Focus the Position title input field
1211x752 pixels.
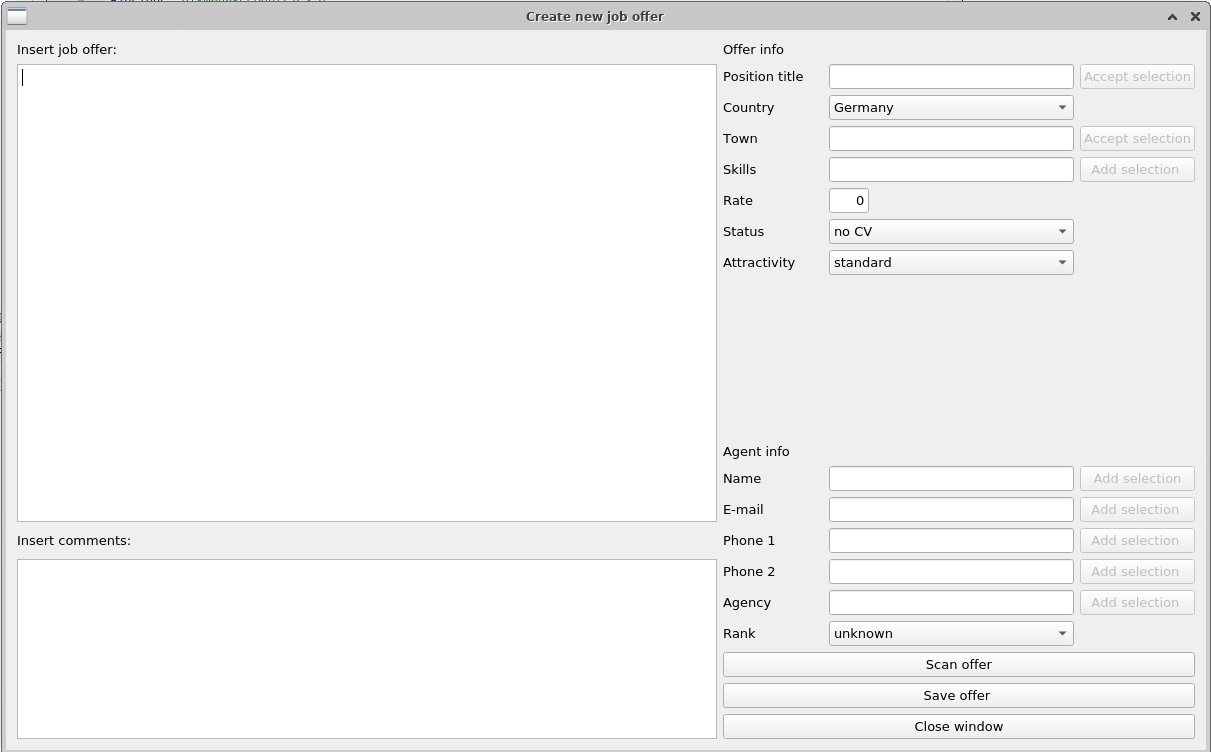pyautogui.click(x=950, y=76)
